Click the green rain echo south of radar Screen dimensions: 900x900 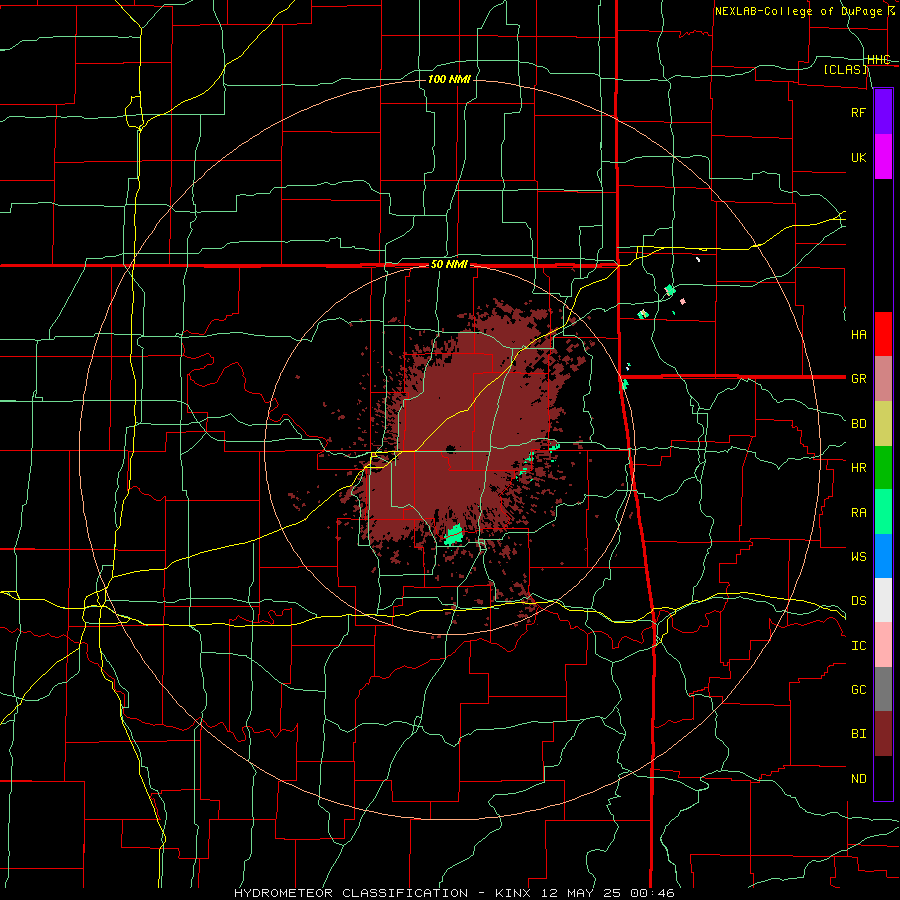454,535
